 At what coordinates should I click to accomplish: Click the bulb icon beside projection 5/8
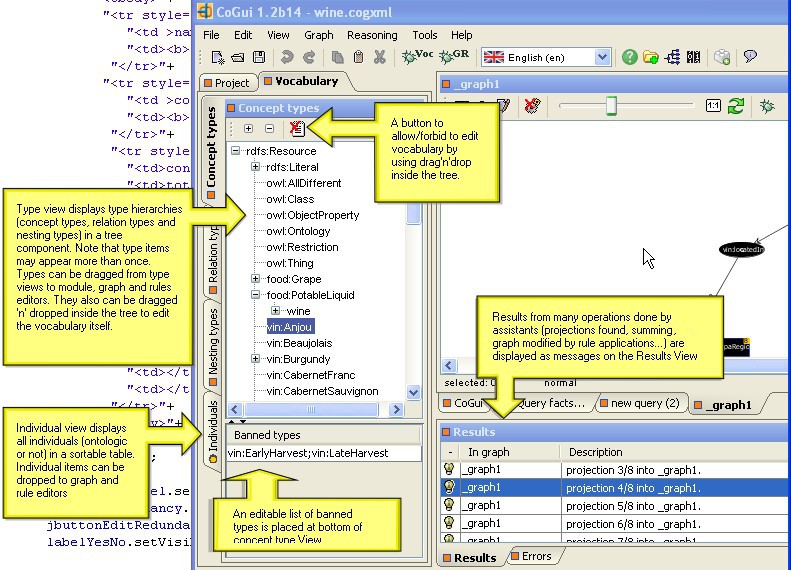[x=449, y=504]
